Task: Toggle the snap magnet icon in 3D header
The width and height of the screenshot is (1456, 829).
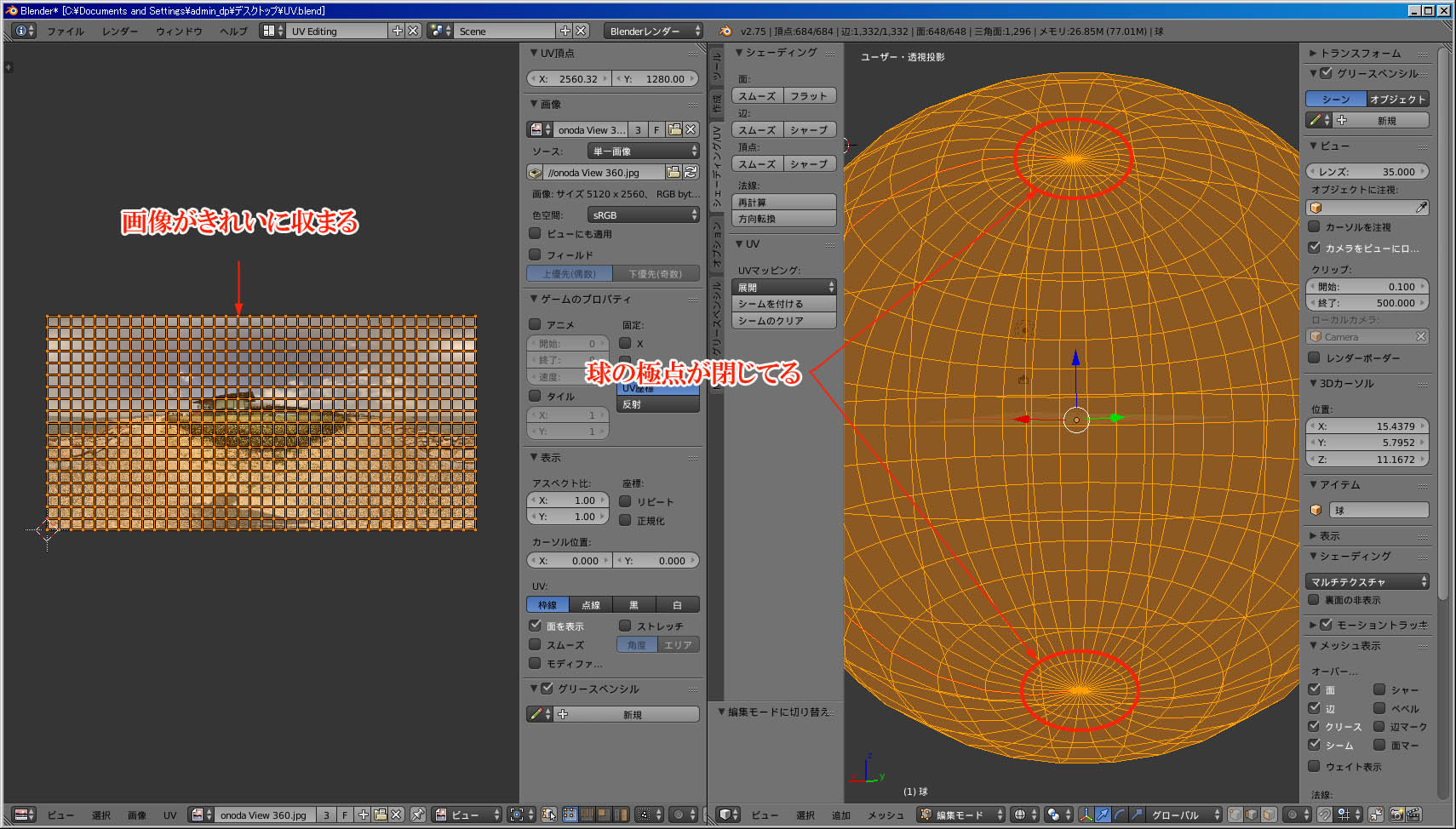Action: (1325, 815)
